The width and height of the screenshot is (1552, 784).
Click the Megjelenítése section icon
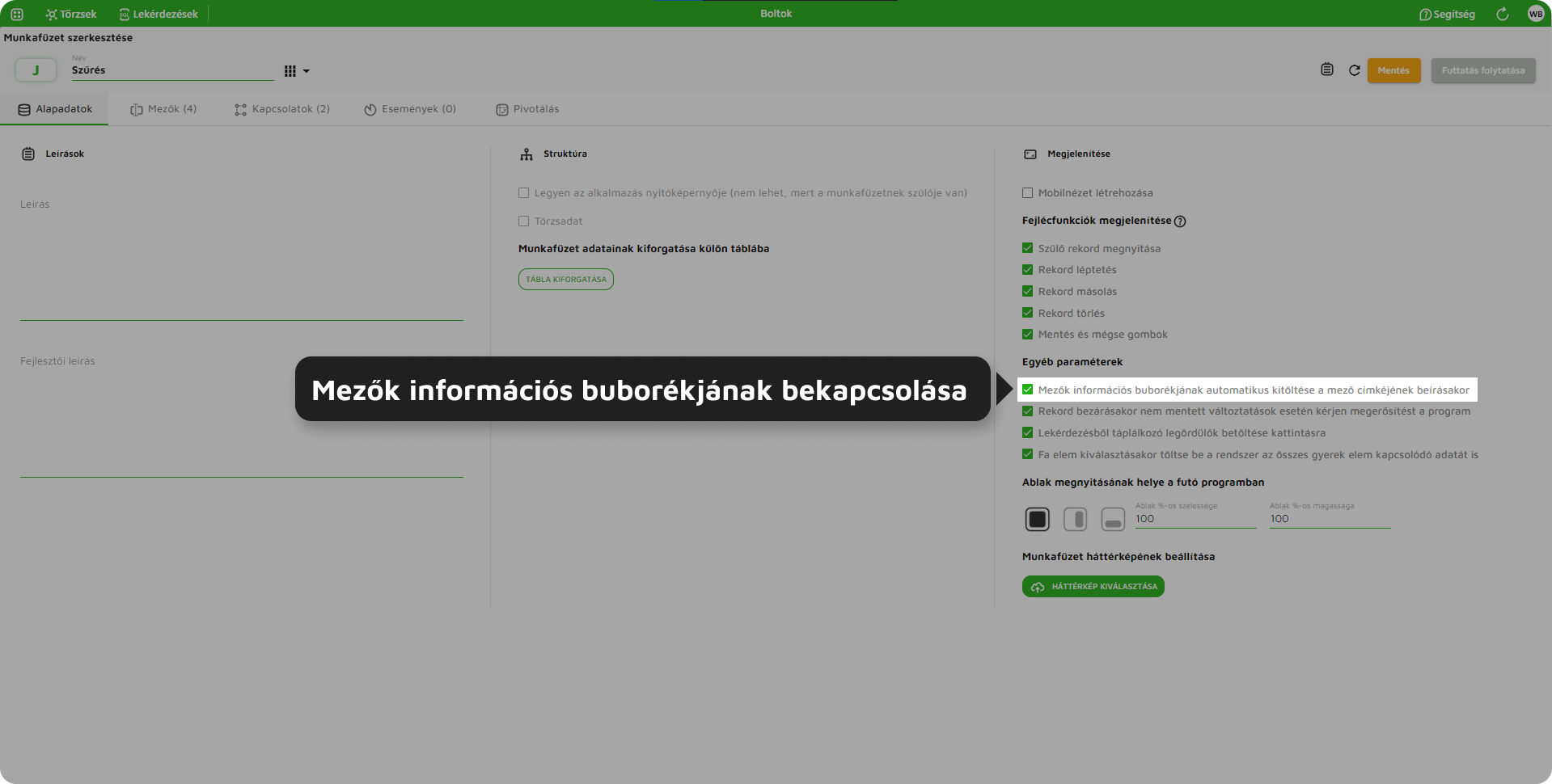1030,154
